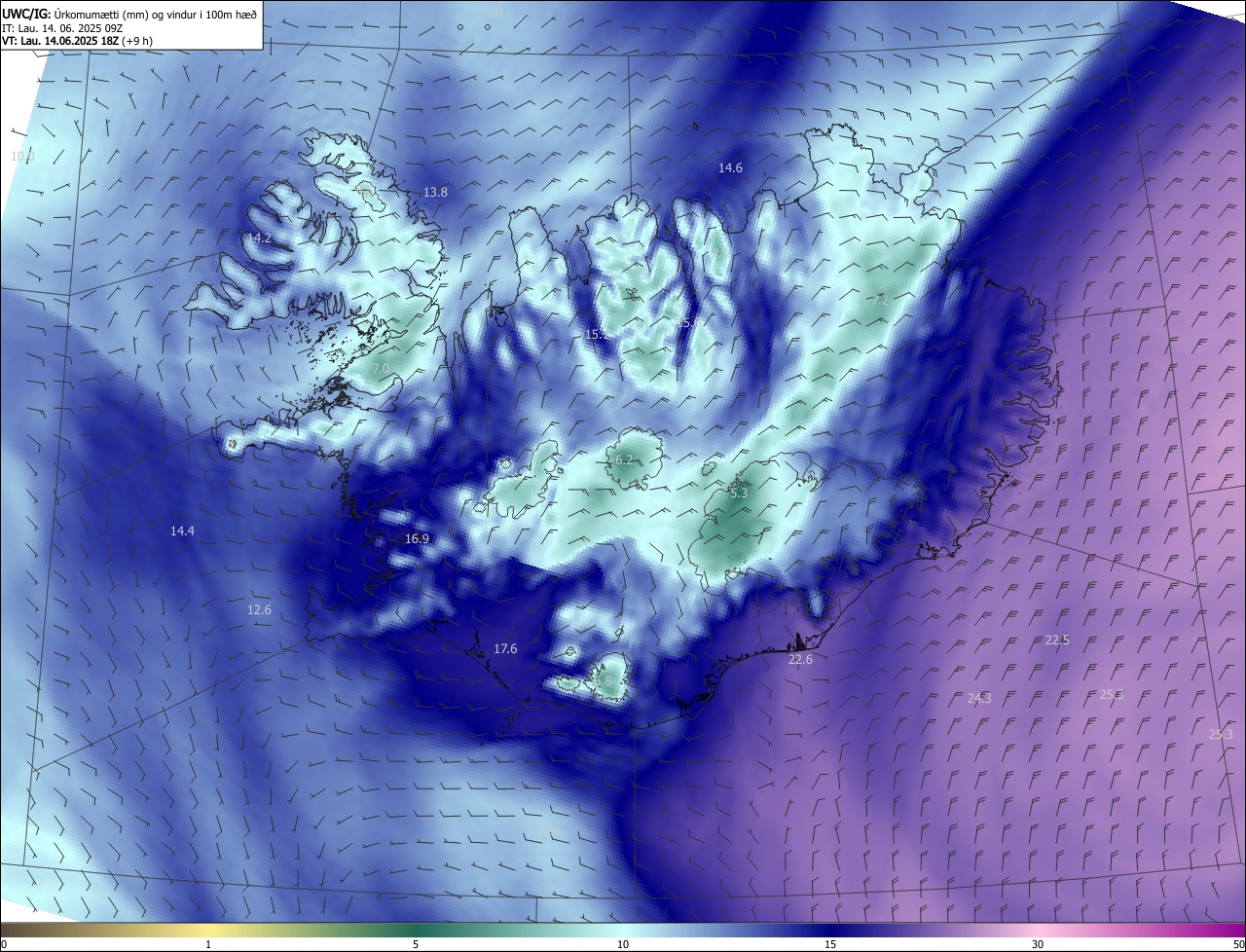Click the 17.6 value label in south Iceland
The width and height of the screenshot is (1246, 952).
tap(505, 649)
